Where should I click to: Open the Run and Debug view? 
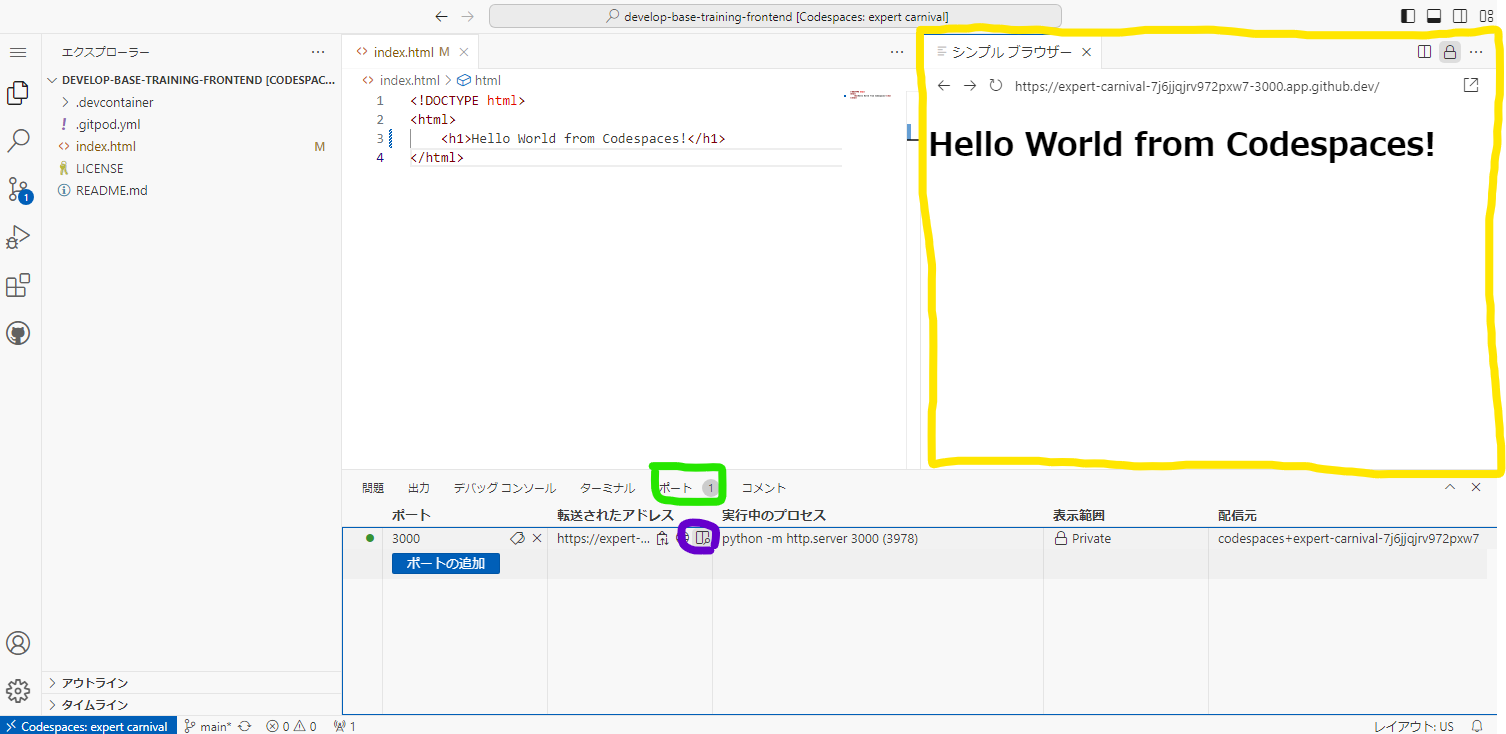click(x=18, y=237)
